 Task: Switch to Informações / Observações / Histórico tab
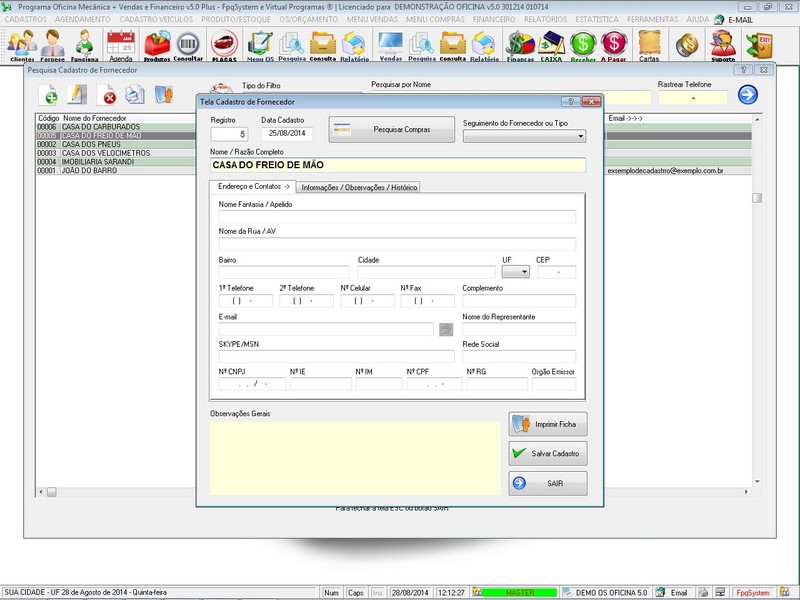click(x=359, y=187)
